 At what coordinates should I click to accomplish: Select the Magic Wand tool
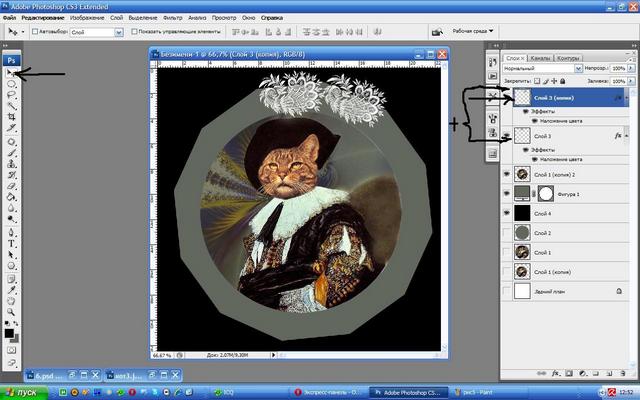[11, 107]
